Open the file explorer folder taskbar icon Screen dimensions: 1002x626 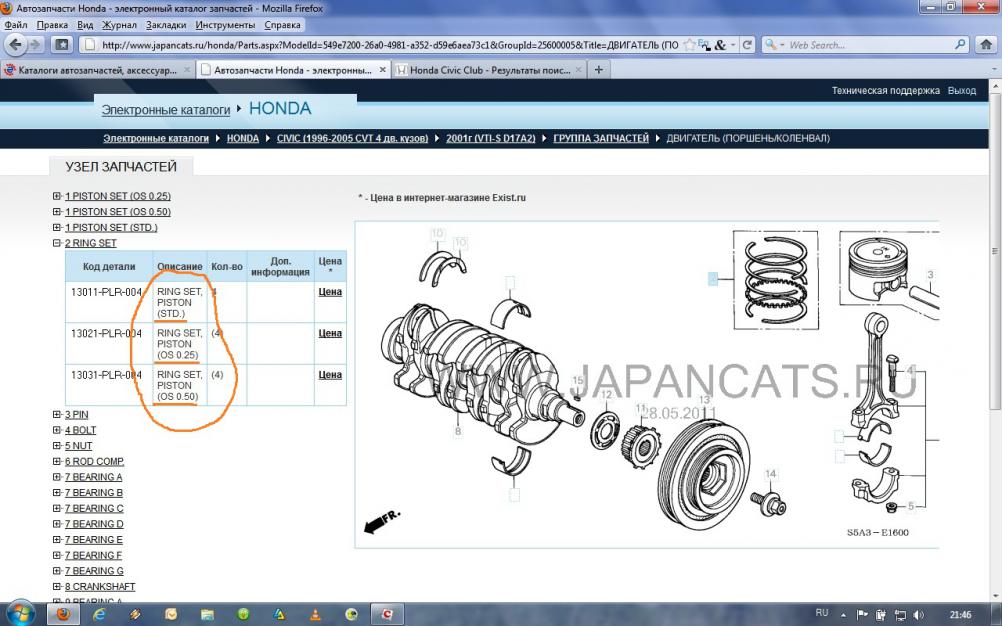tap(206, 615)
